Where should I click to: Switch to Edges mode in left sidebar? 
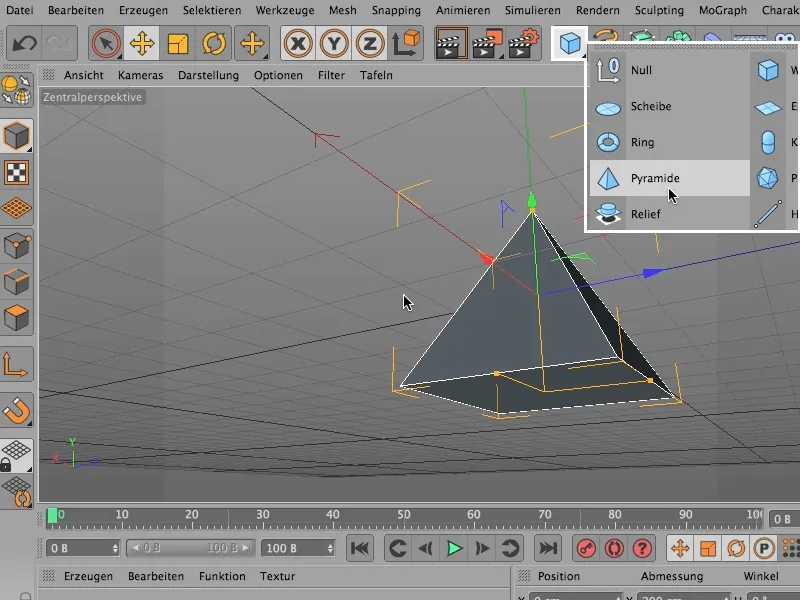[17, 282]
